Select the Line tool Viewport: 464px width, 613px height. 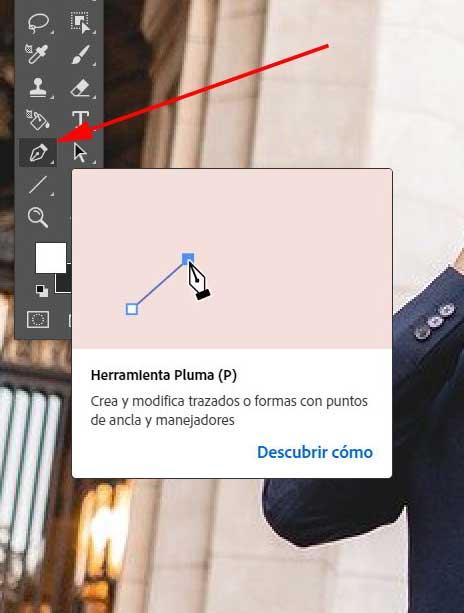[38, 185]
